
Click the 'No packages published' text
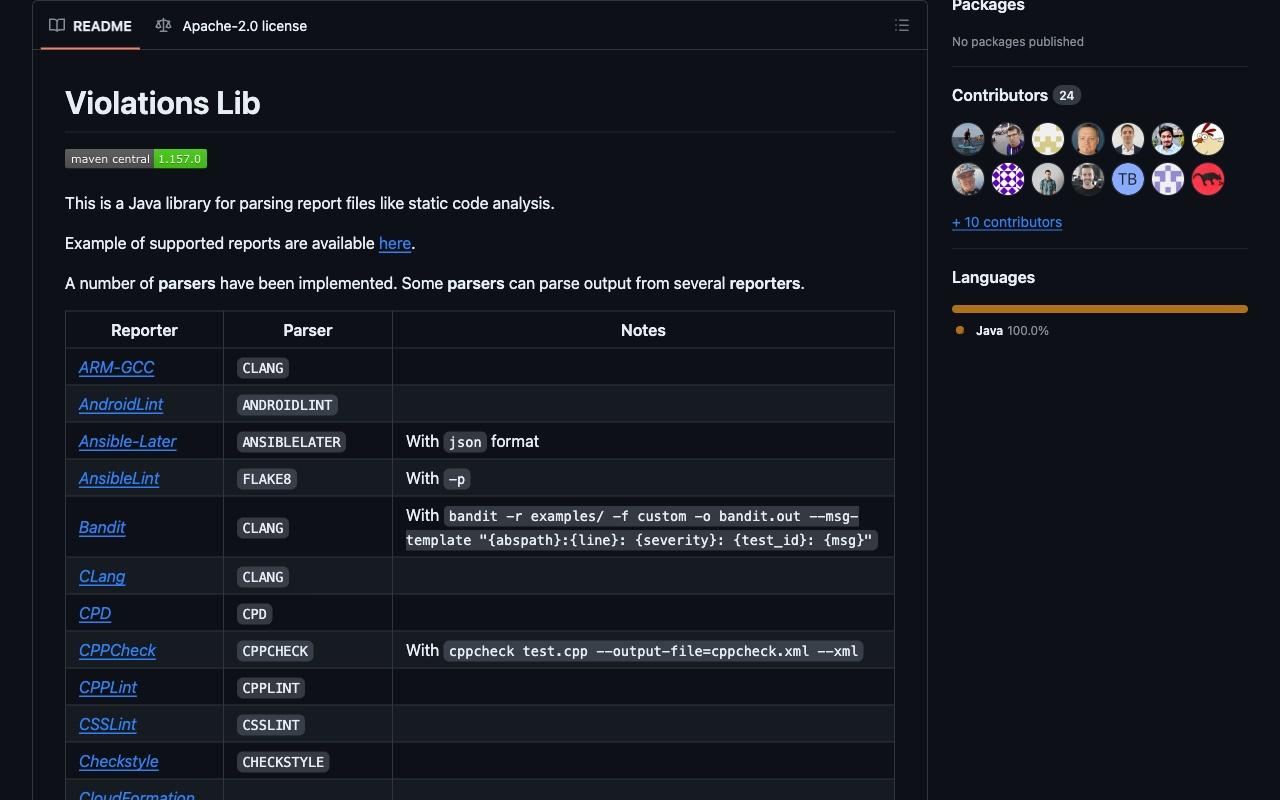tap(1018, 41)
